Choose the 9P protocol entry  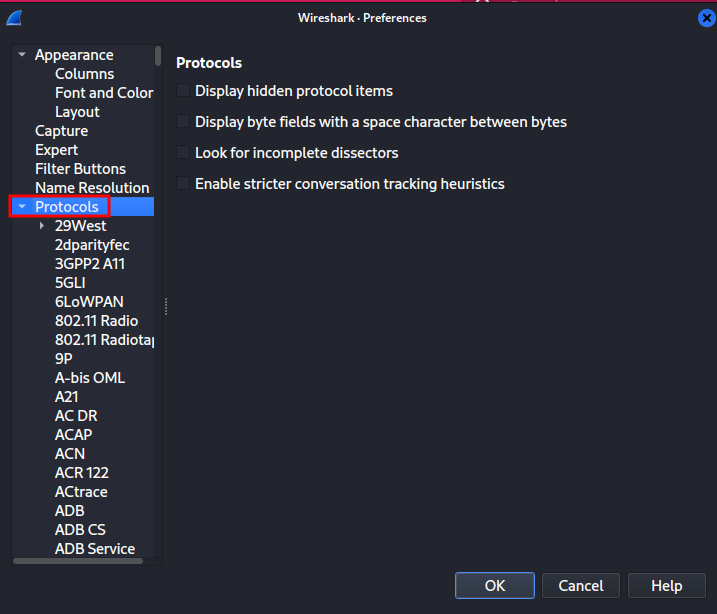pyautogui.click(x=64, y=359)
